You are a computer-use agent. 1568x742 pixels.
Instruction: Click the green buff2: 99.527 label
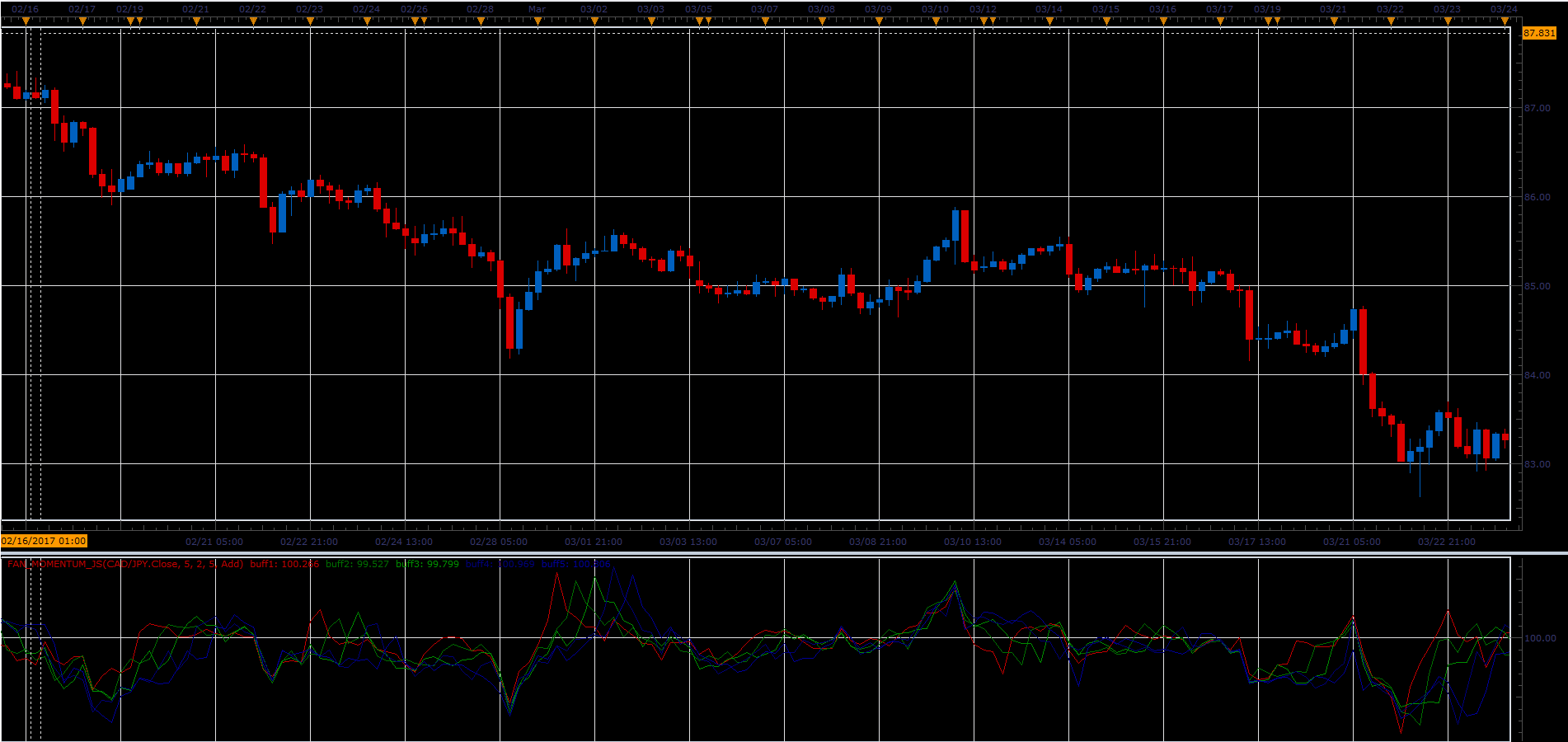tap(357, 564)
